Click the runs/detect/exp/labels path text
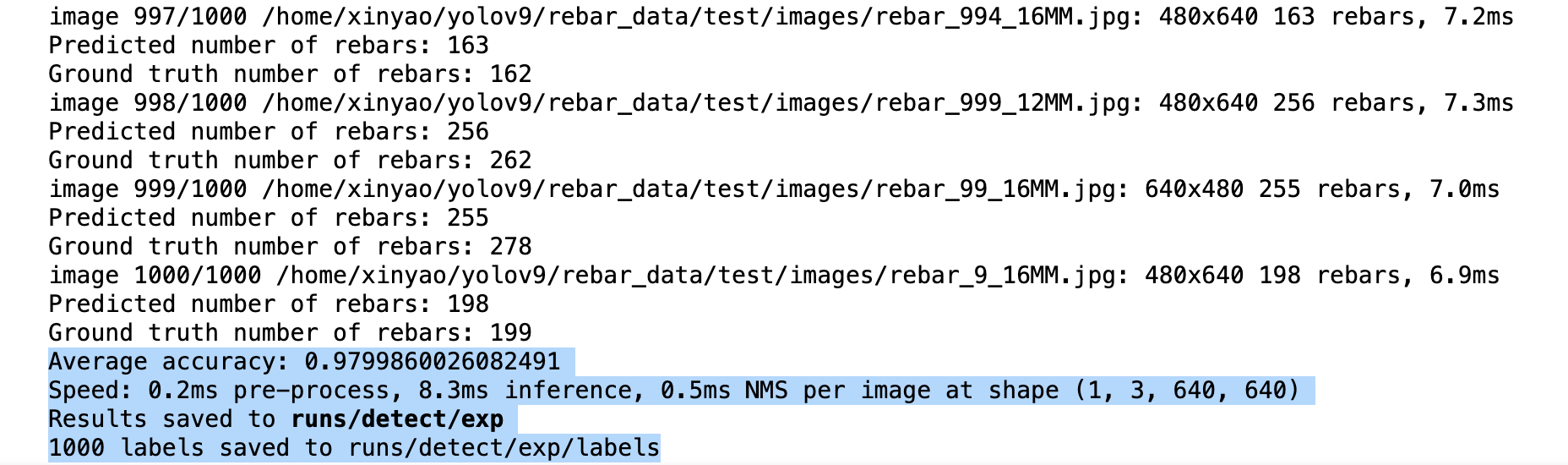1568x465 pixels. click(504, 448)
